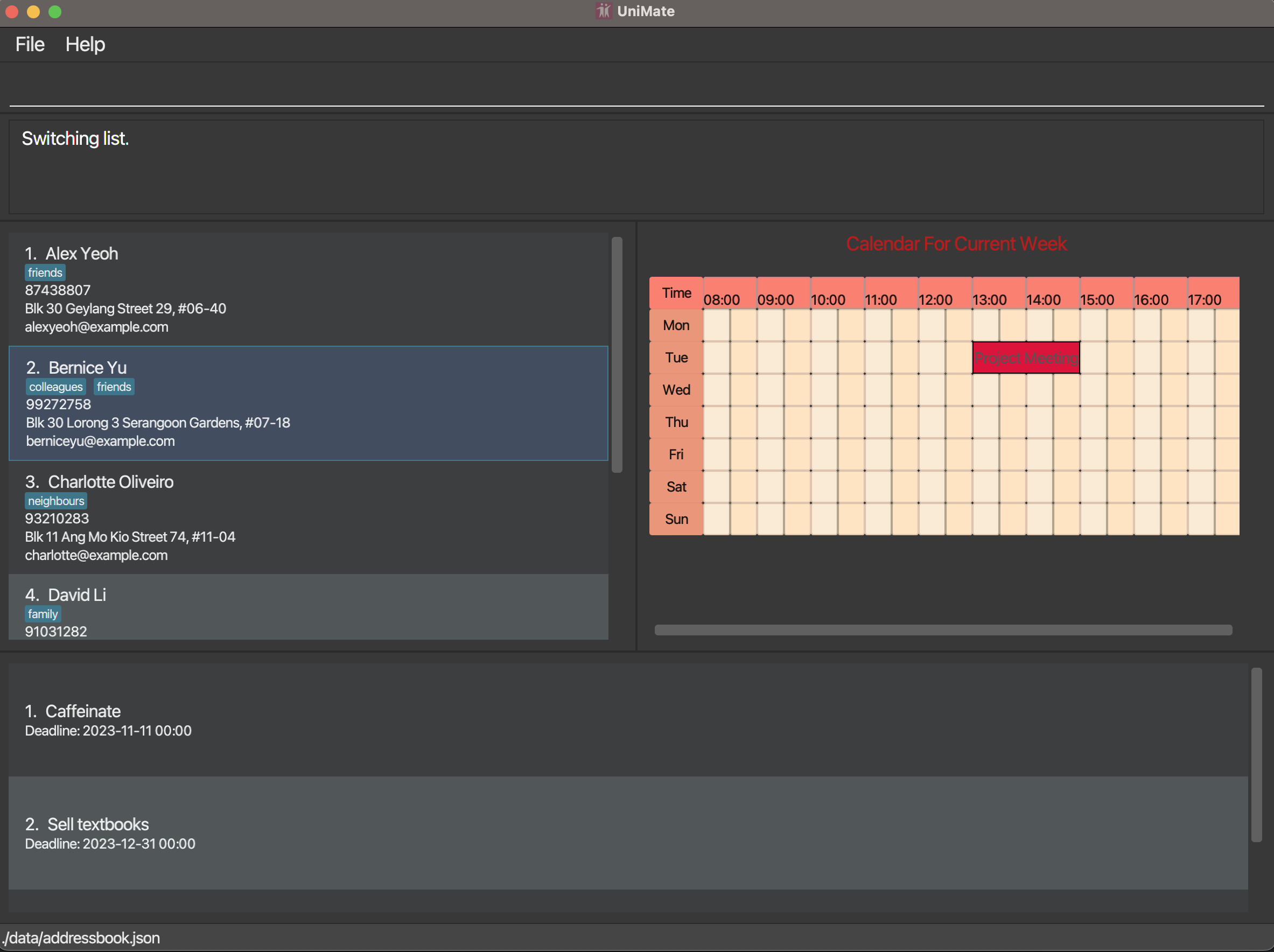Click email charlotte@example.com

pos(96,555)
